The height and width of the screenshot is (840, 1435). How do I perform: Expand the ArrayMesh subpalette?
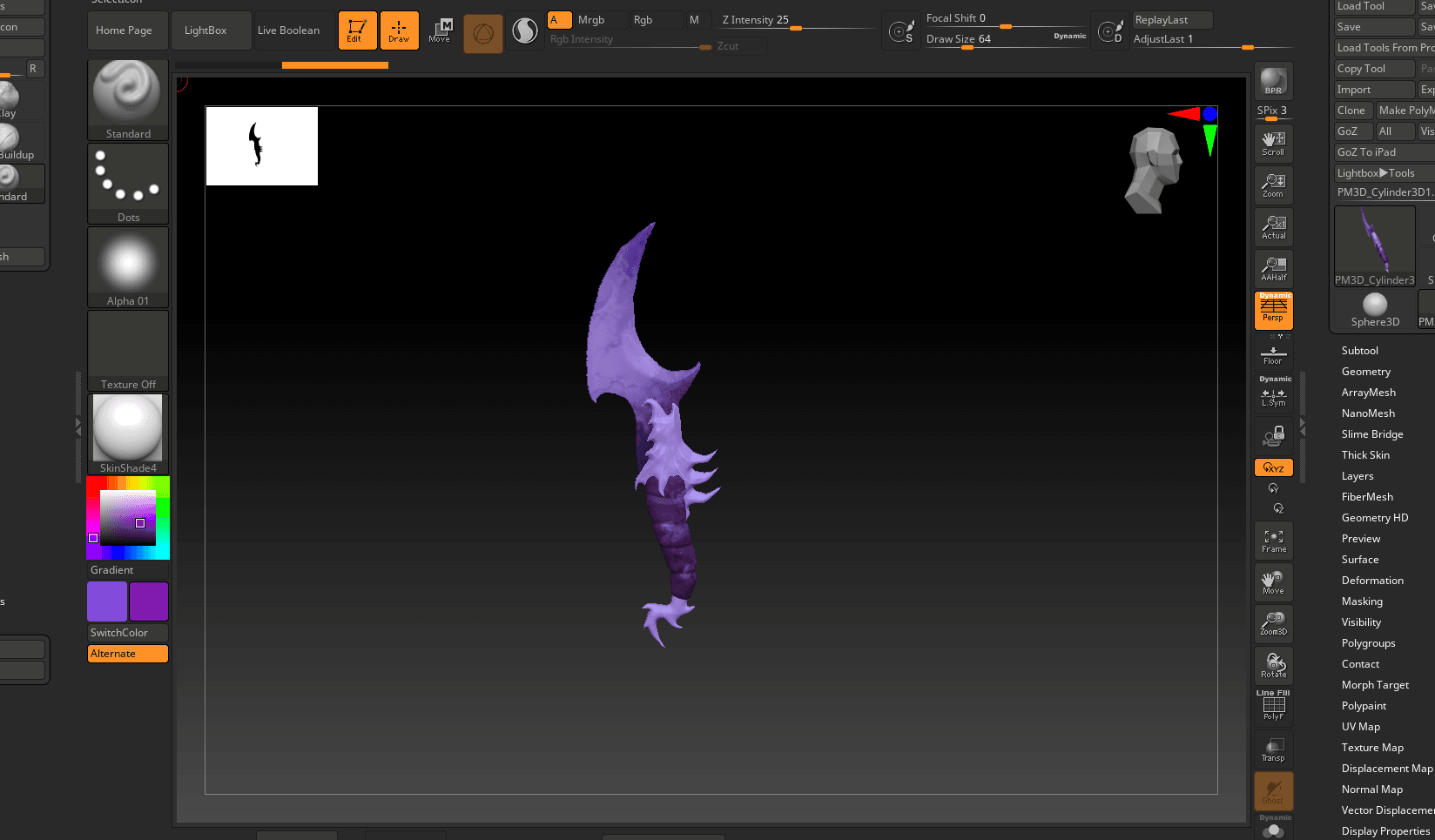(x=1368, y=393)
